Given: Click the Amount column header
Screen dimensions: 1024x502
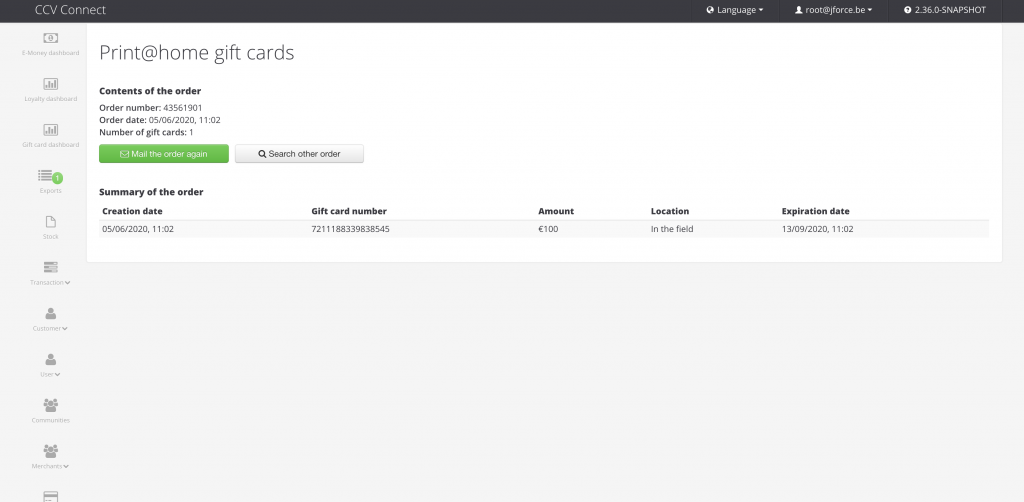Looking at the screenshot, I should click(556, 212).
